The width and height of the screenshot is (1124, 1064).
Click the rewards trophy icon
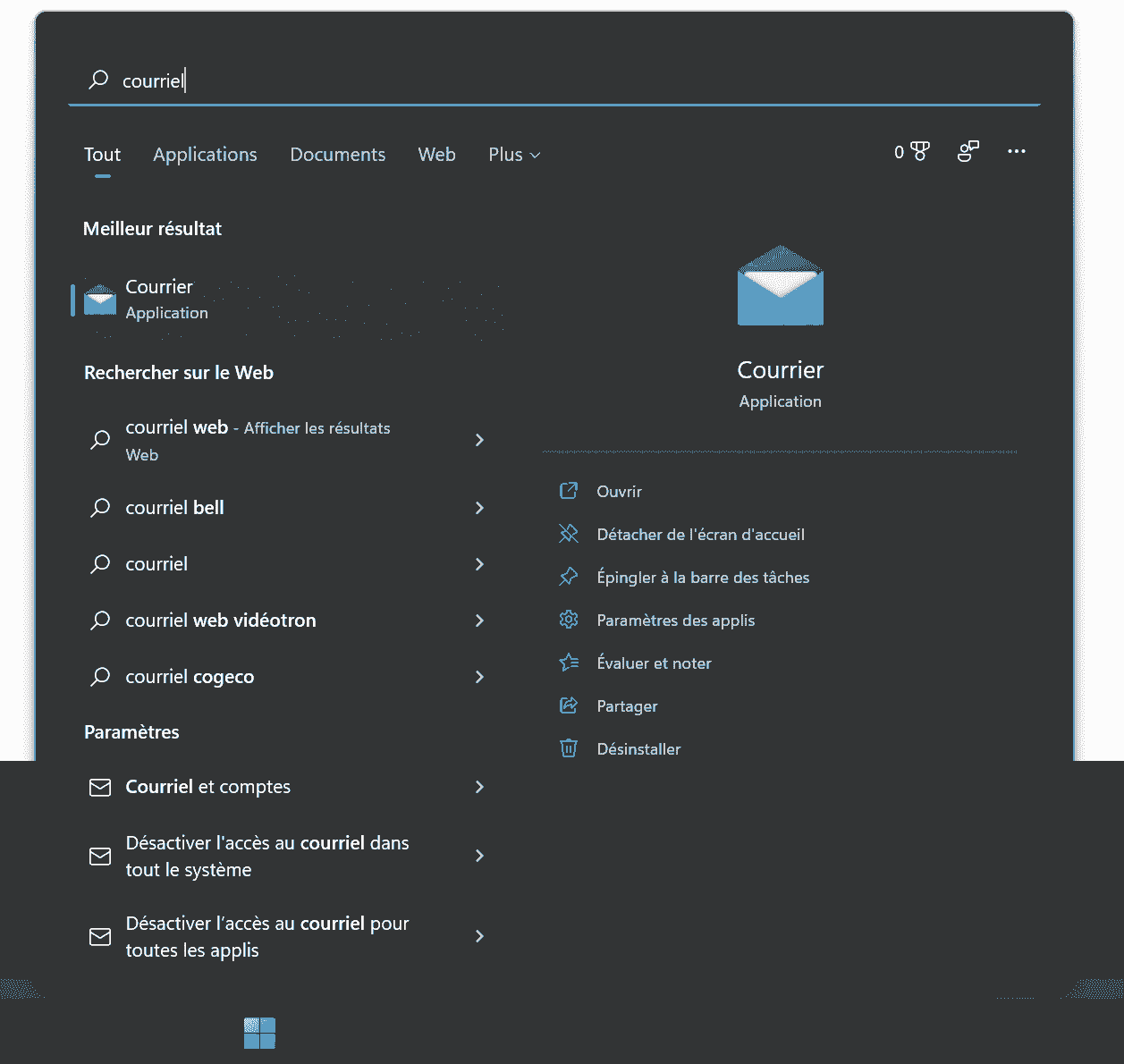click(919, 152)
